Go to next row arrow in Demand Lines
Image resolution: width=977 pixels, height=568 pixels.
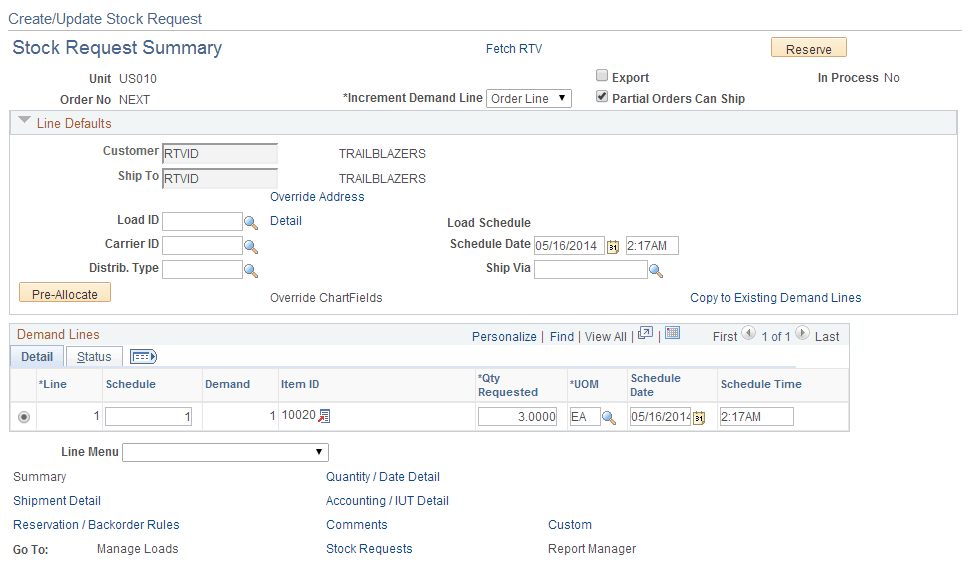(x=803, y=334)
